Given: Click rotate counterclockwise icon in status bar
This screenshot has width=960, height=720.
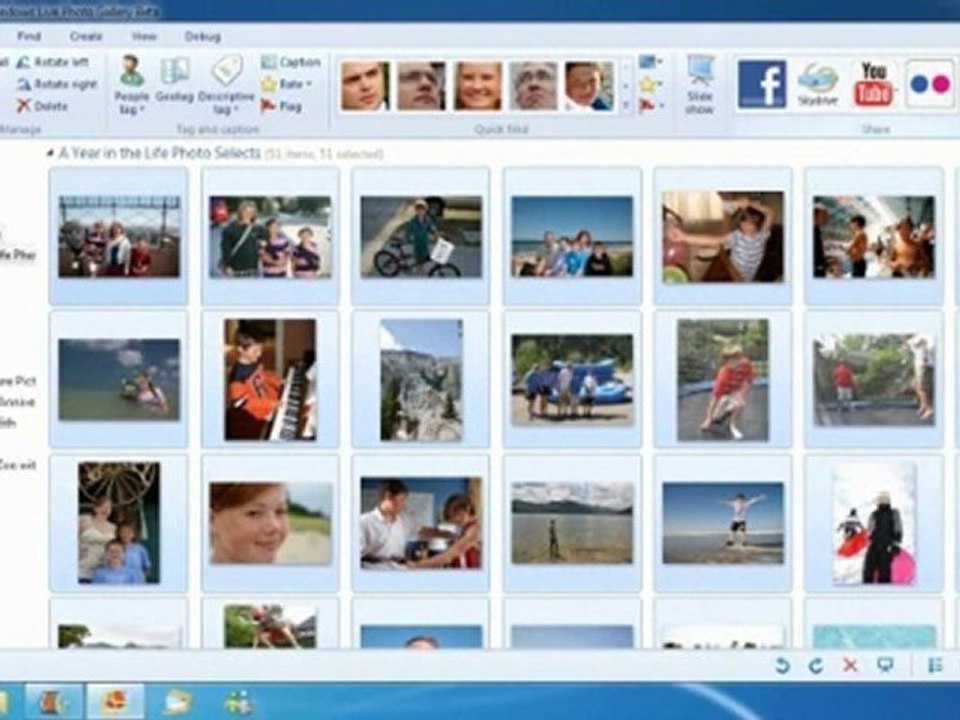Looking at the screenshot, I should (x=782, y=666).
